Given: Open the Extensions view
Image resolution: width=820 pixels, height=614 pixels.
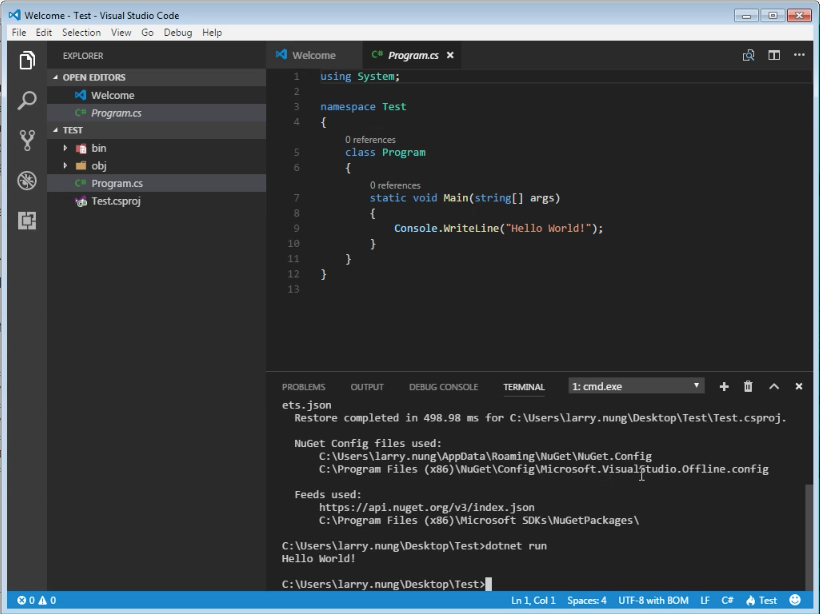Looking at the screenshot, I should (27, 220).
